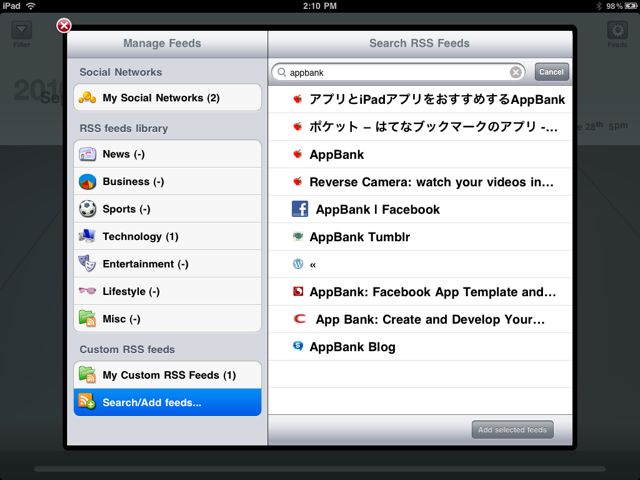Screen dimensions: 640x480
Task: Click the Entertainment theater masks icon
Action: point(87,263)
